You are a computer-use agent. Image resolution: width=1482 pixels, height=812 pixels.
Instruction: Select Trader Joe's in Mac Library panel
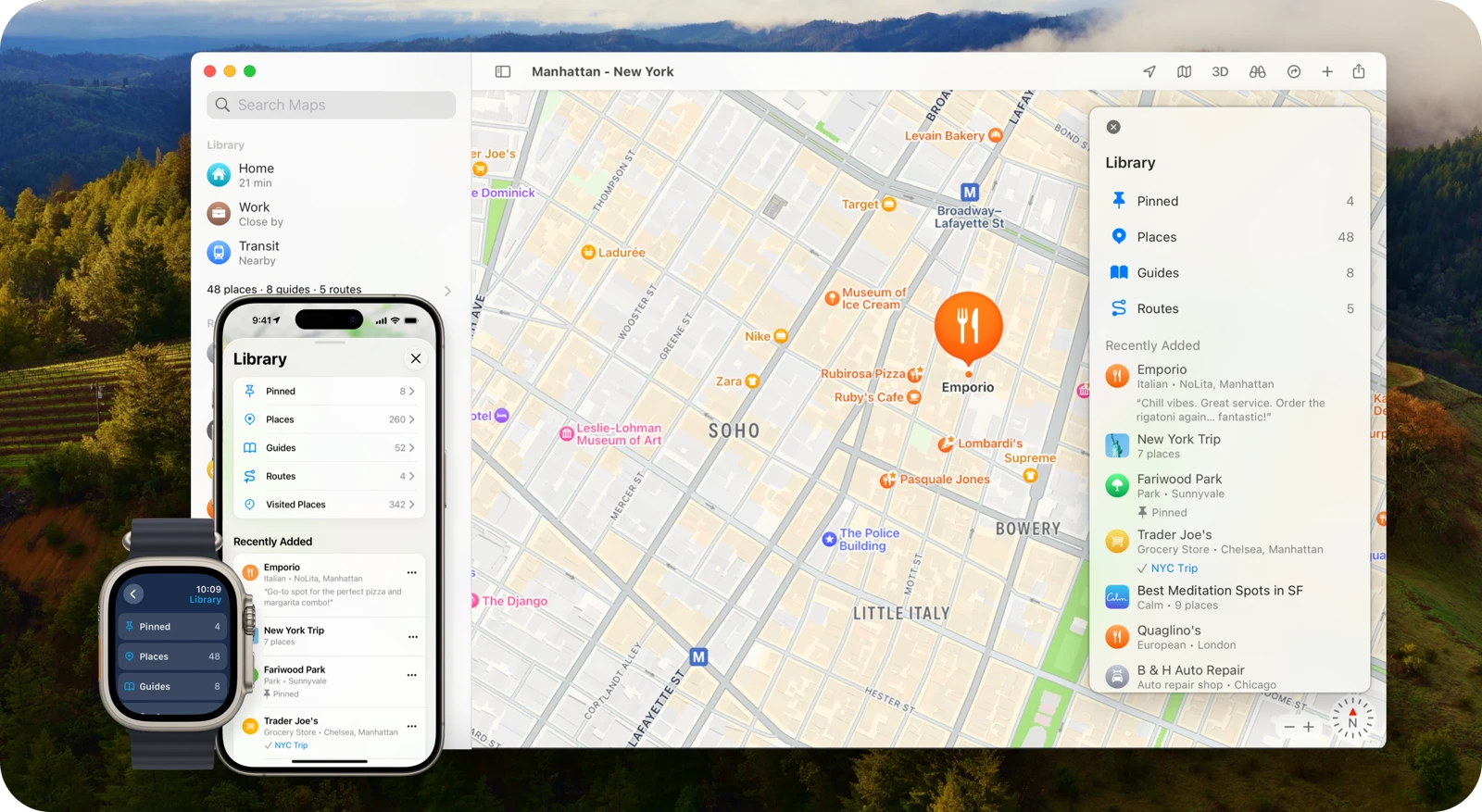coord(1230,550)
